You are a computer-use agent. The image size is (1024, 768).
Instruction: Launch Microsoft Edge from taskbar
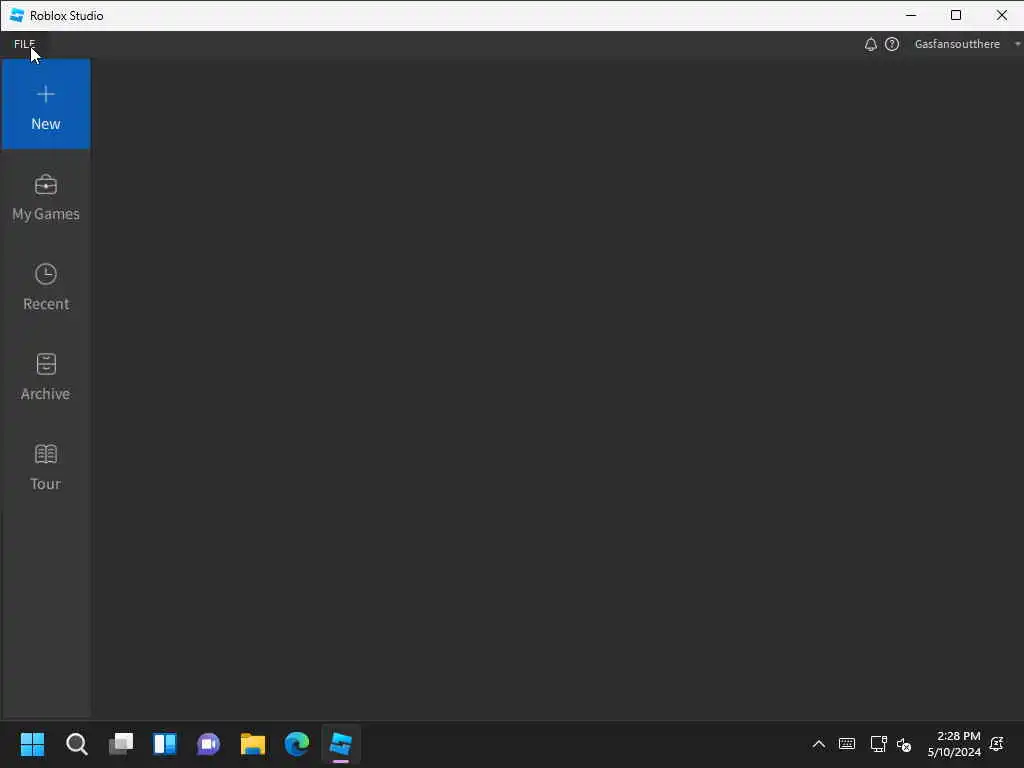coord(296,744)
